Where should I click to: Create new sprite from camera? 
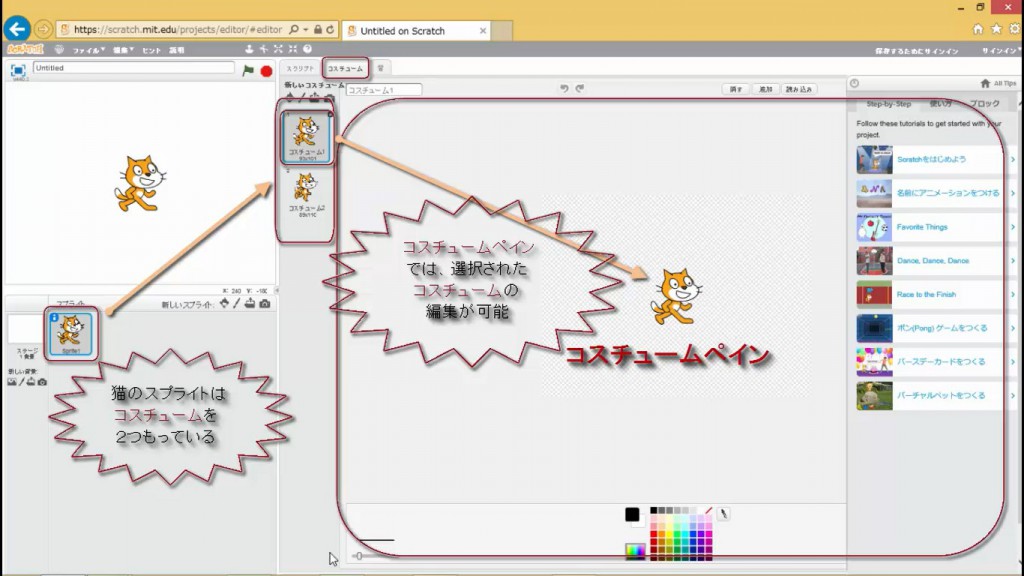coord(264,304)
